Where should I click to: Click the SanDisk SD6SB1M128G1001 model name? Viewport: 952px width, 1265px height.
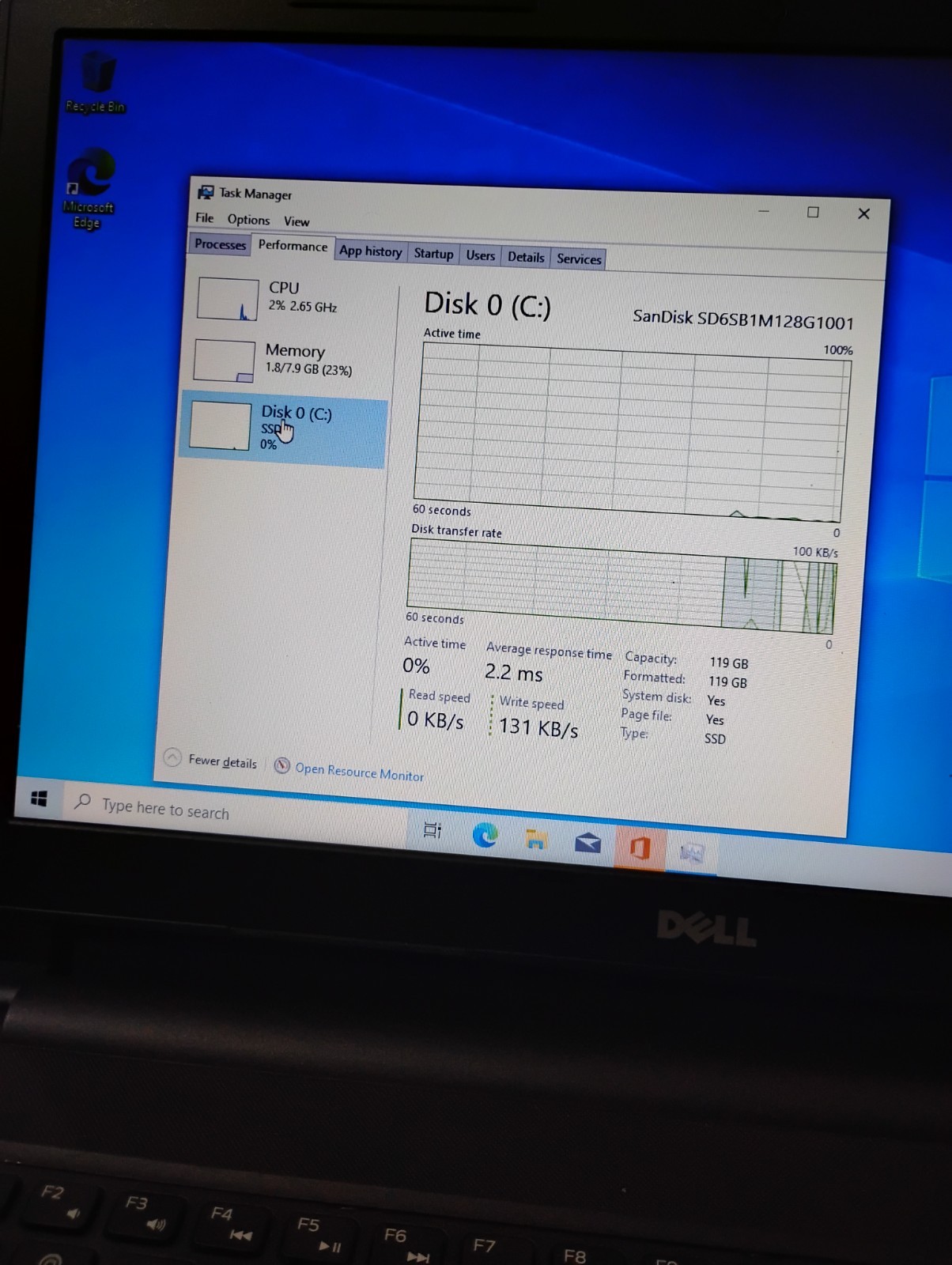pos(743,319)
